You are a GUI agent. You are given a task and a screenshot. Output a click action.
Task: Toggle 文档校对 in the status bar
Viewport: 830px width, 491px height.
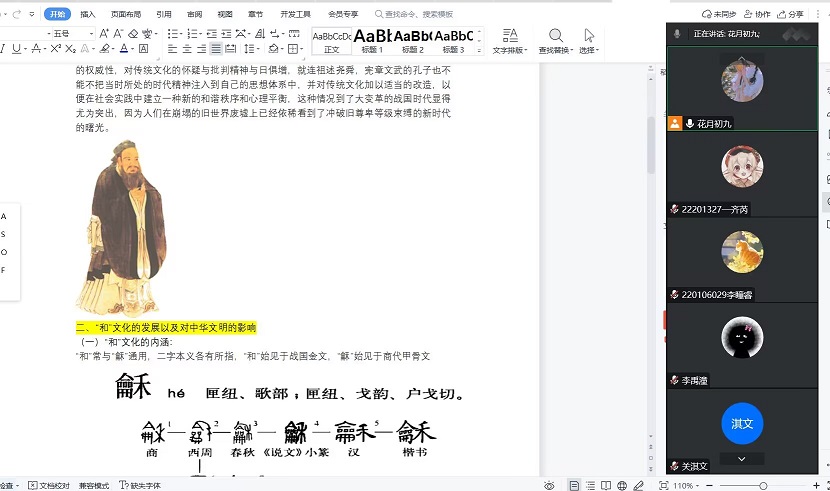pos(49,485)
